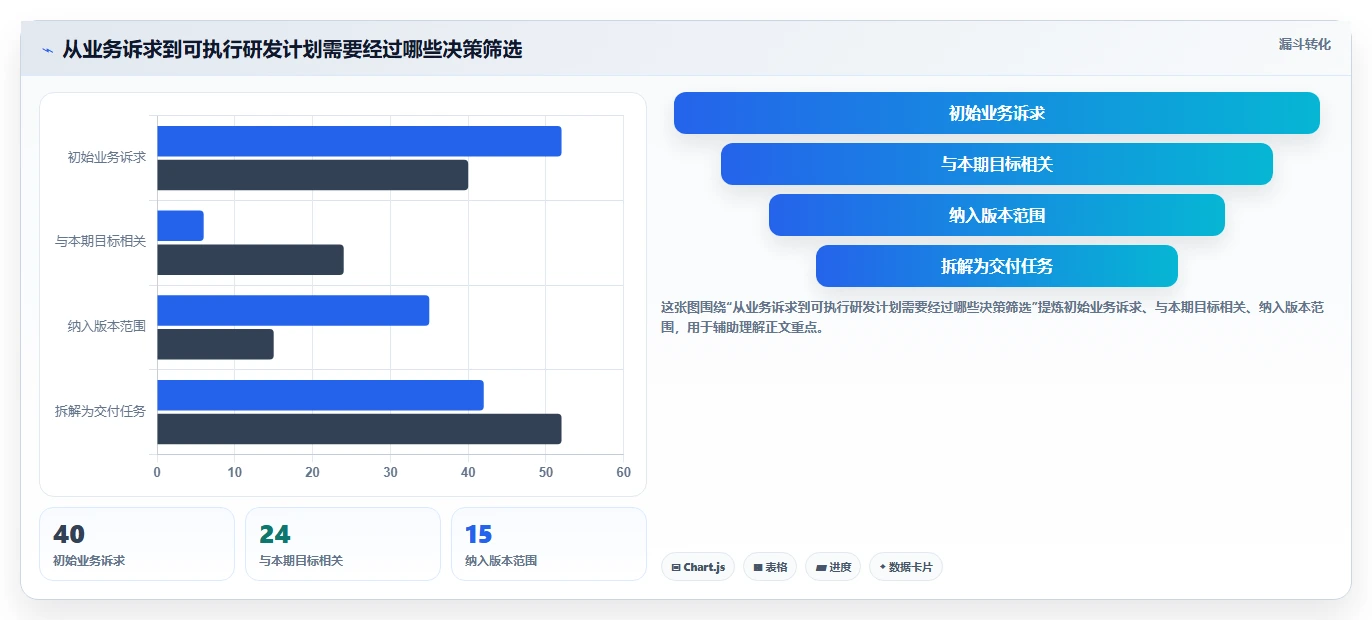Open the stat card showing 40
1372x620 pixels.
(137, 544)
